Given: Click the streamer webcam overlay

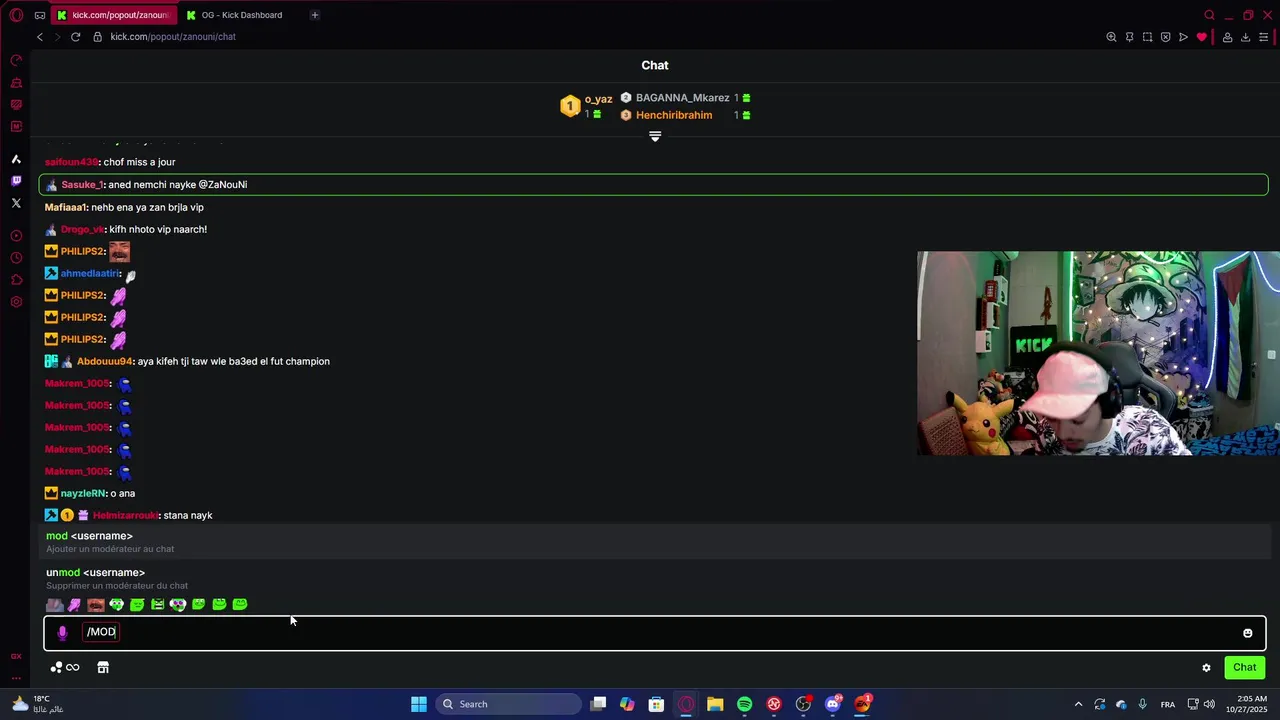Looking at the screenshot, I should click(1098, 353).
